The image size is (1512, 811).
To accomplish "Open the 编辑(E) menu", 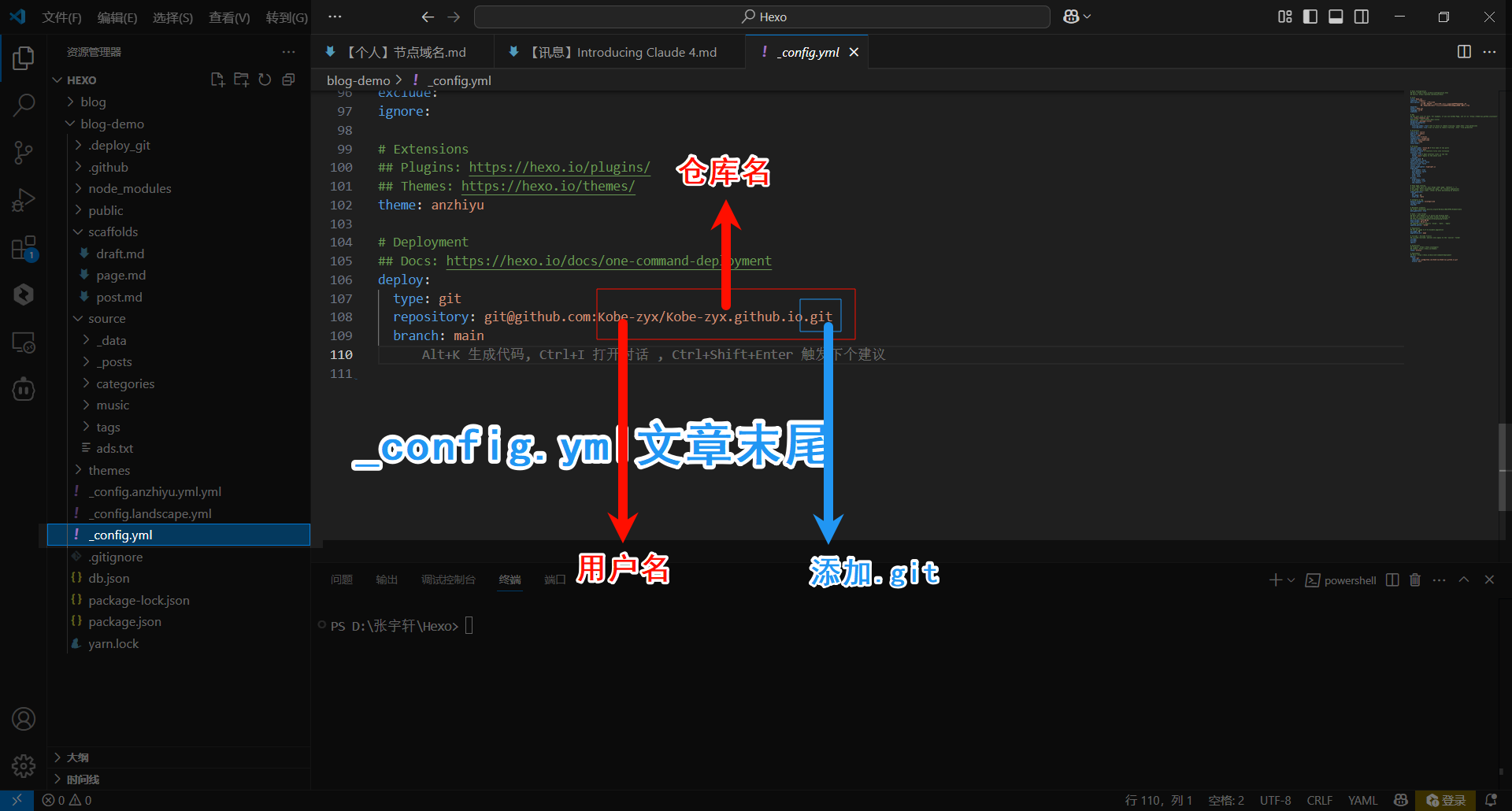I will pyautogui.click(x=117, y=17).
